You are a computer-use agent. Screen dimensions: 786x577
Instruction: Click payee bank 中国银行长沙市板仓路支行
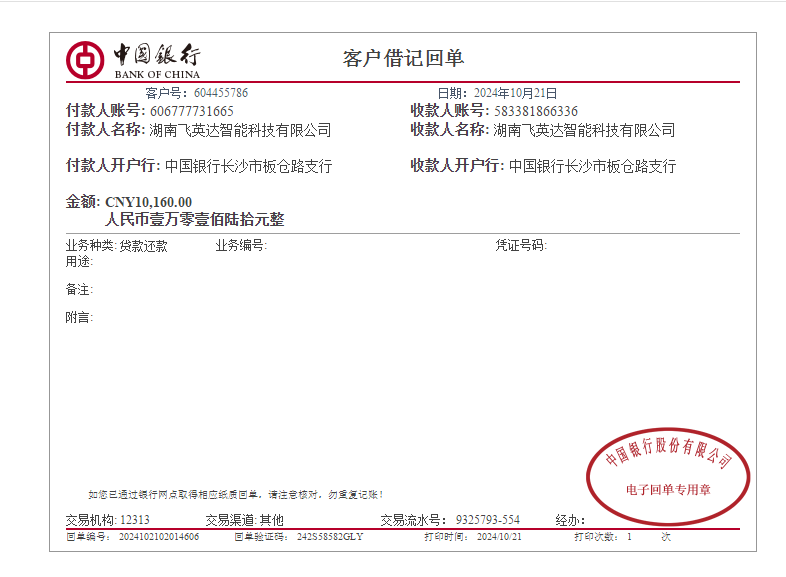tap(593, 166)
